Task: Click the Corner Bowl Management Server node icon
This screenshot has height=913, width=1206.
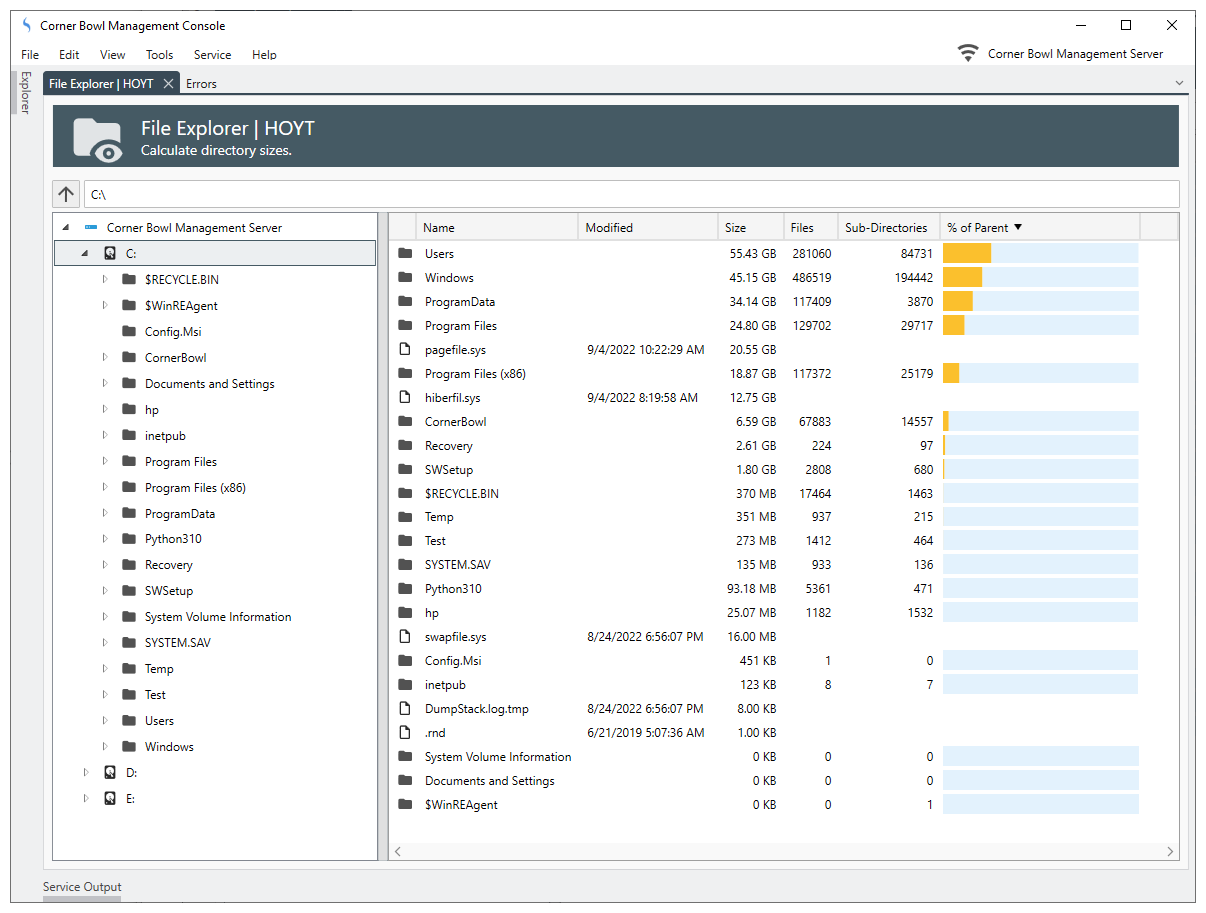Action: pyautogui.click(x=91, y=228)
